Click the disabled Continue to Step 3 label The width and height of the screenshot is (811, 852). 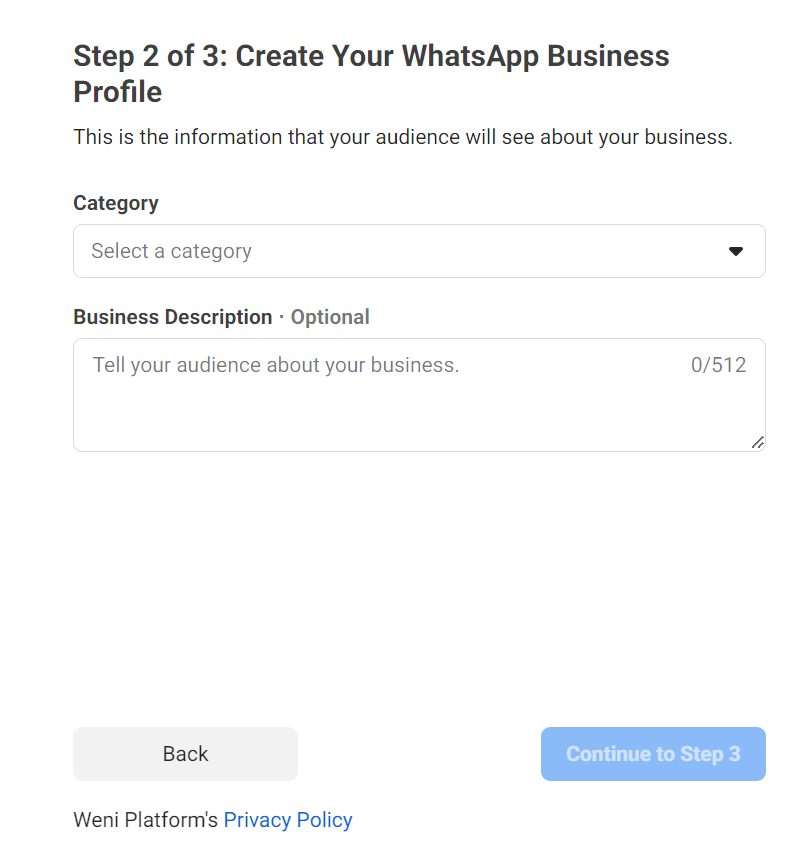click(x=652, y=754)
